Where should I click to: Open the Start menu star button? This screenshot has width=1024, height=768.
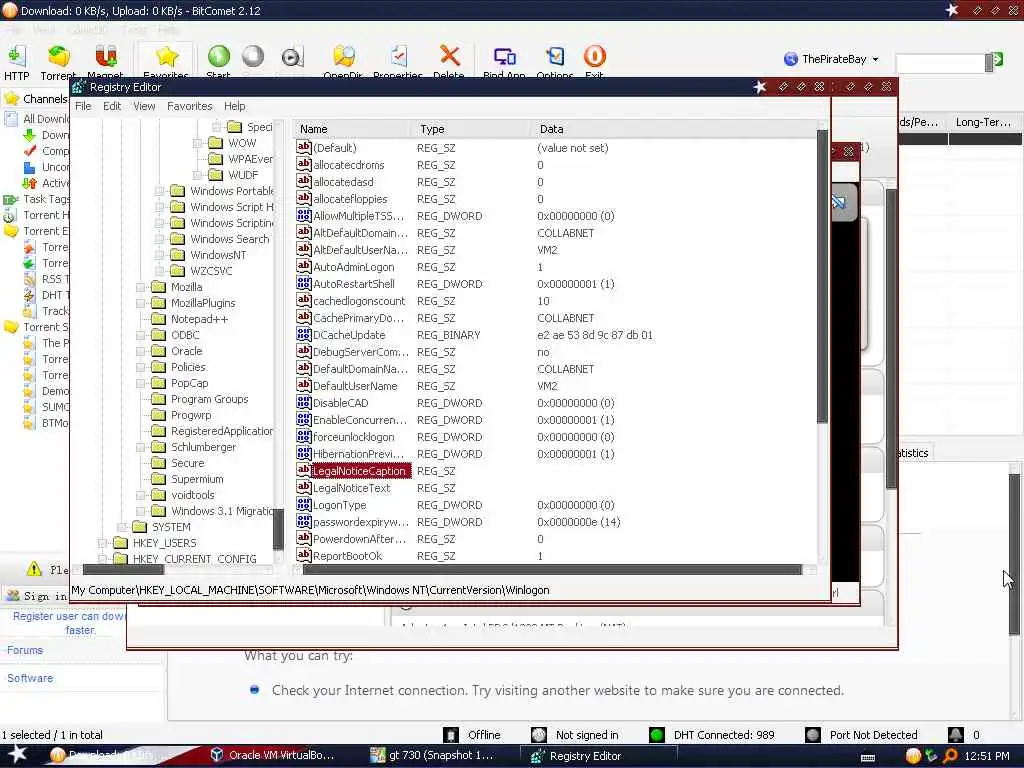tap(16, 755)
